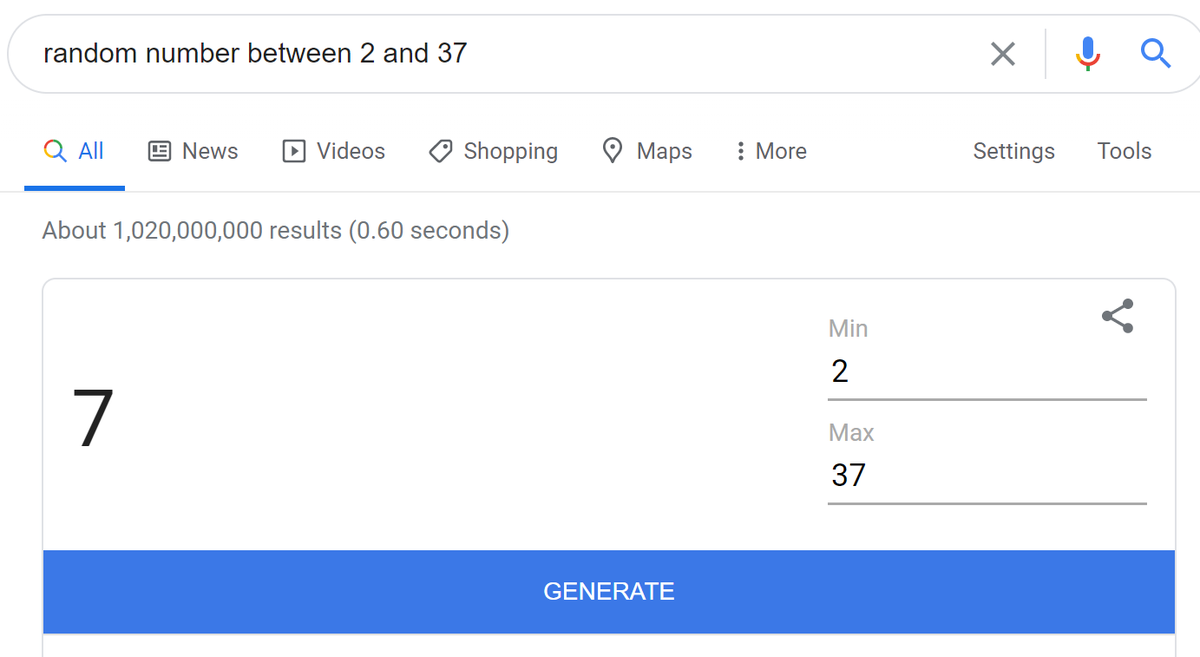Screen dimensions: 1200x657
Task: Click the Maps pin icon
Action: (x=613, y=150)
